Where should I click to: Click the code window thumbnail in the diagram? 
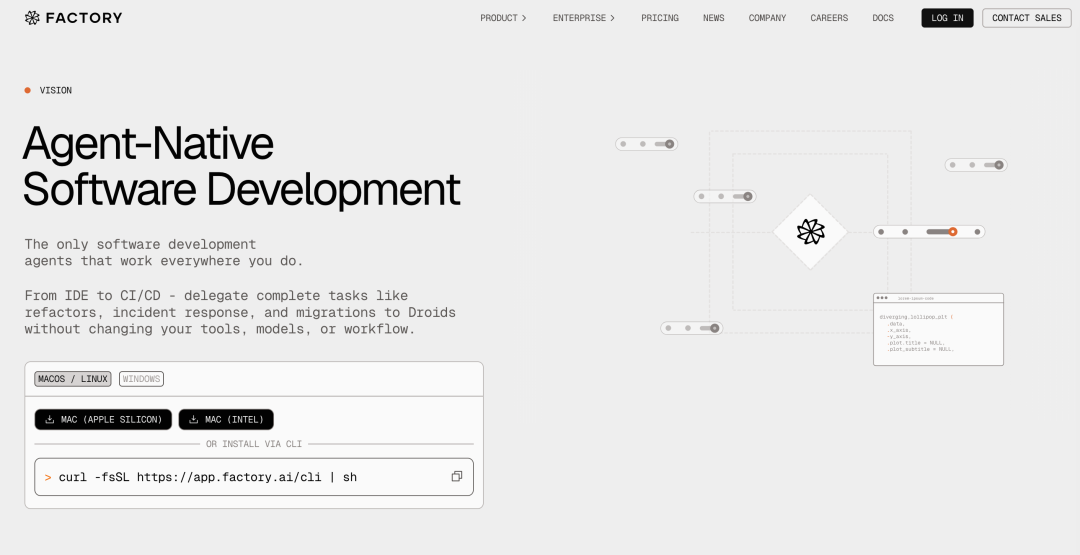point(938,329)
